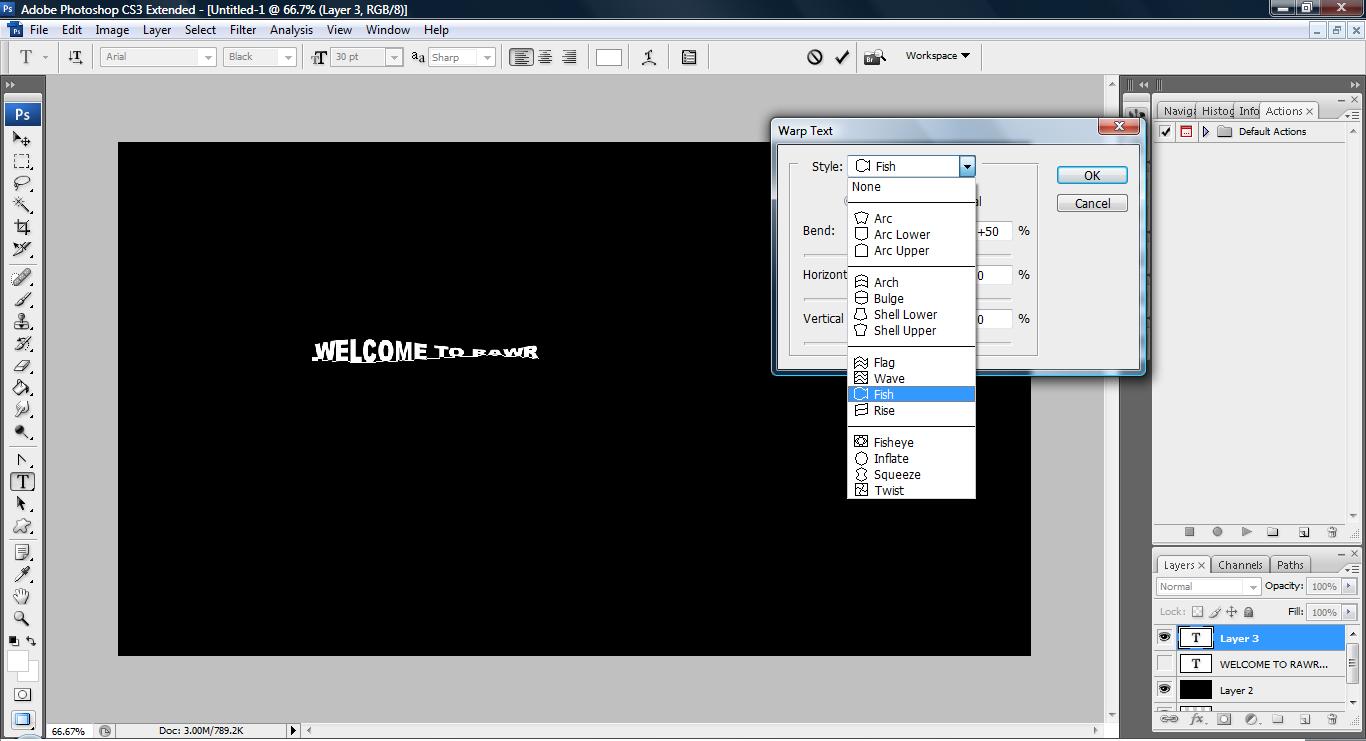
Task: Enable lock transparent pixels
Action: [x=1198, y=612]
